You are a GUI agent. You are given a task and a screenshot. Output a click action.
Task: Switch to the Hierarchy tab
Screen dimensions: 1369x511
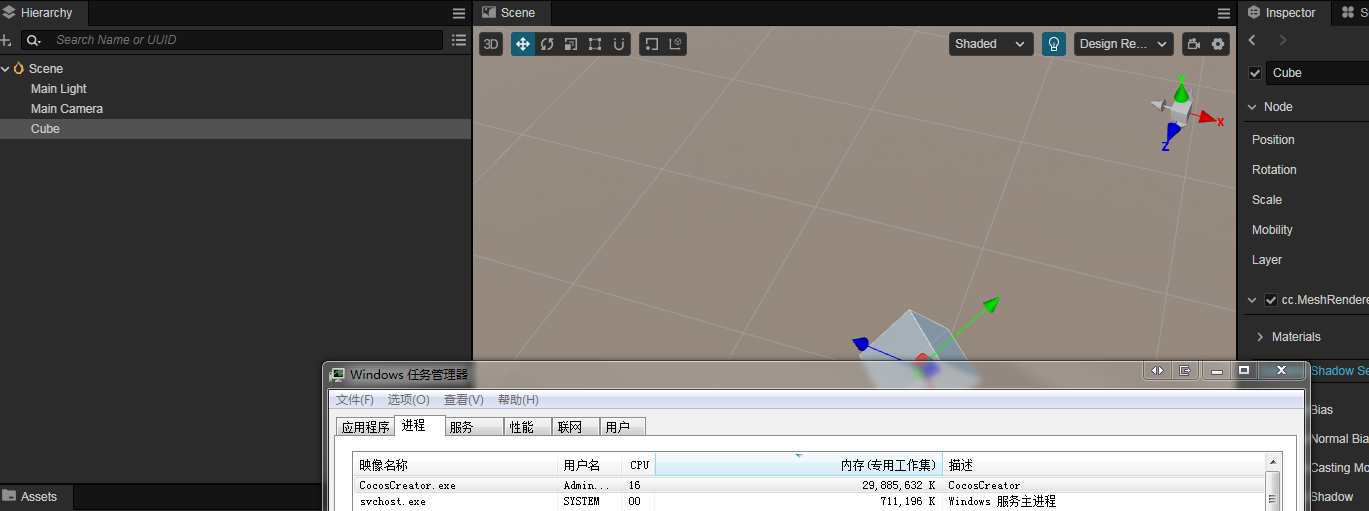tap(44, 13)
